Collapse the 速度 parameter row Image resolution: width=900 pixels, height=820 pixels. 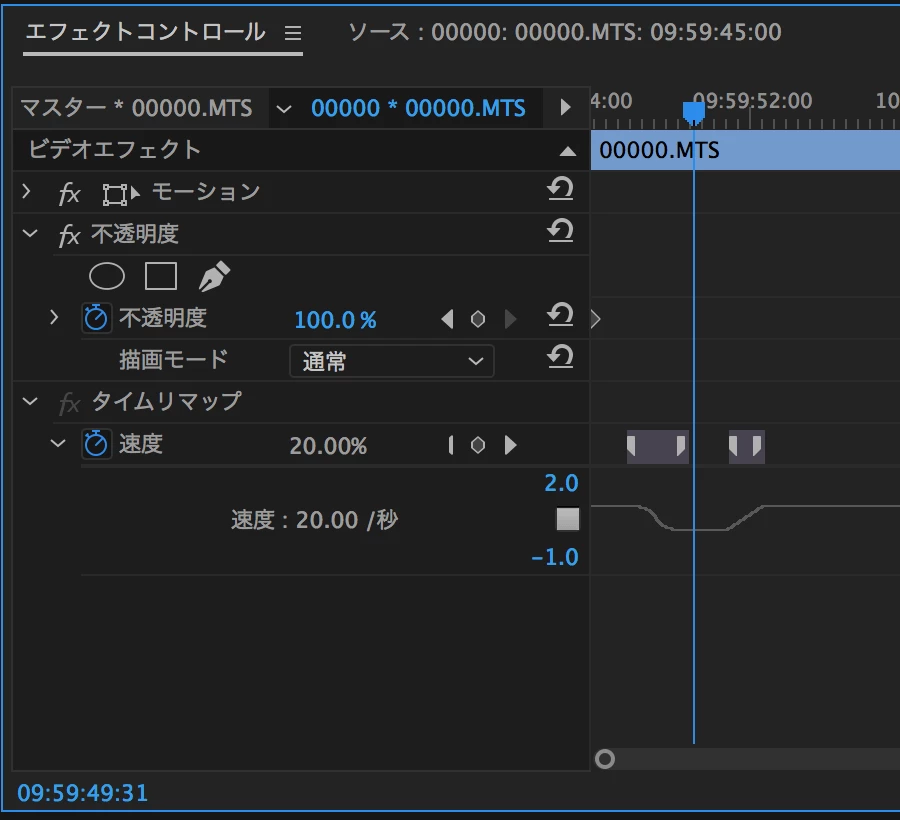58,443
